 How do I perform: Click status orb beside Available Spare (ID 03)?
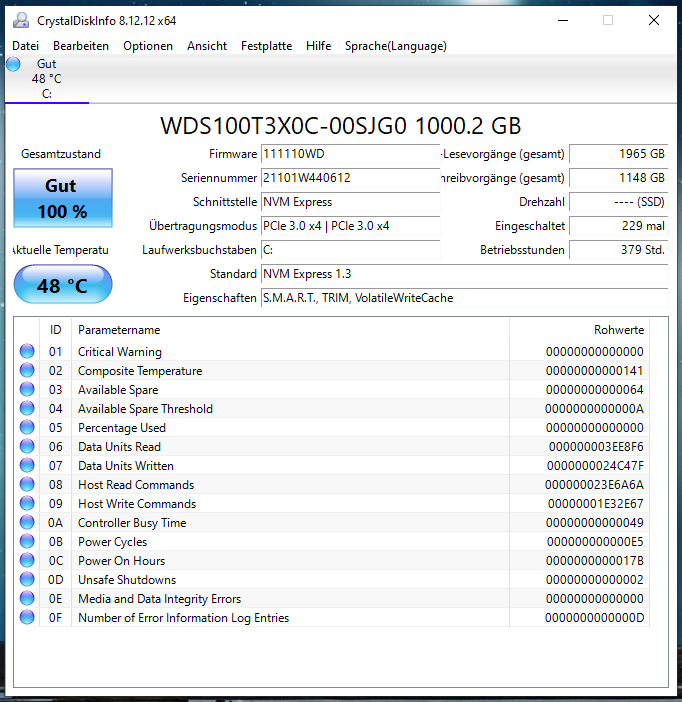pyautogui.click(x=27, y=389)
